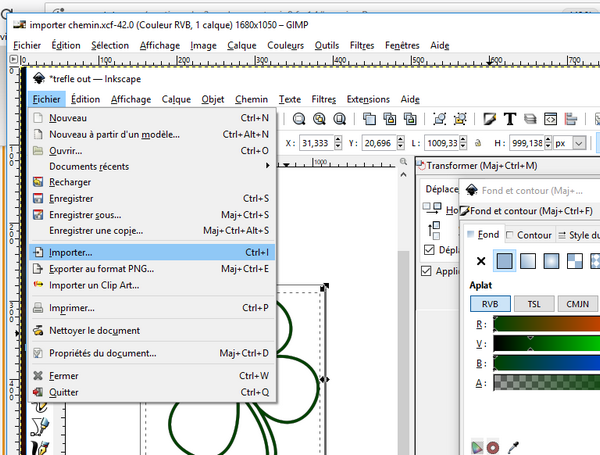600x455 pixels.
Task: Open Align and Distribute toolbar icon
Action: tap(571, 119)
